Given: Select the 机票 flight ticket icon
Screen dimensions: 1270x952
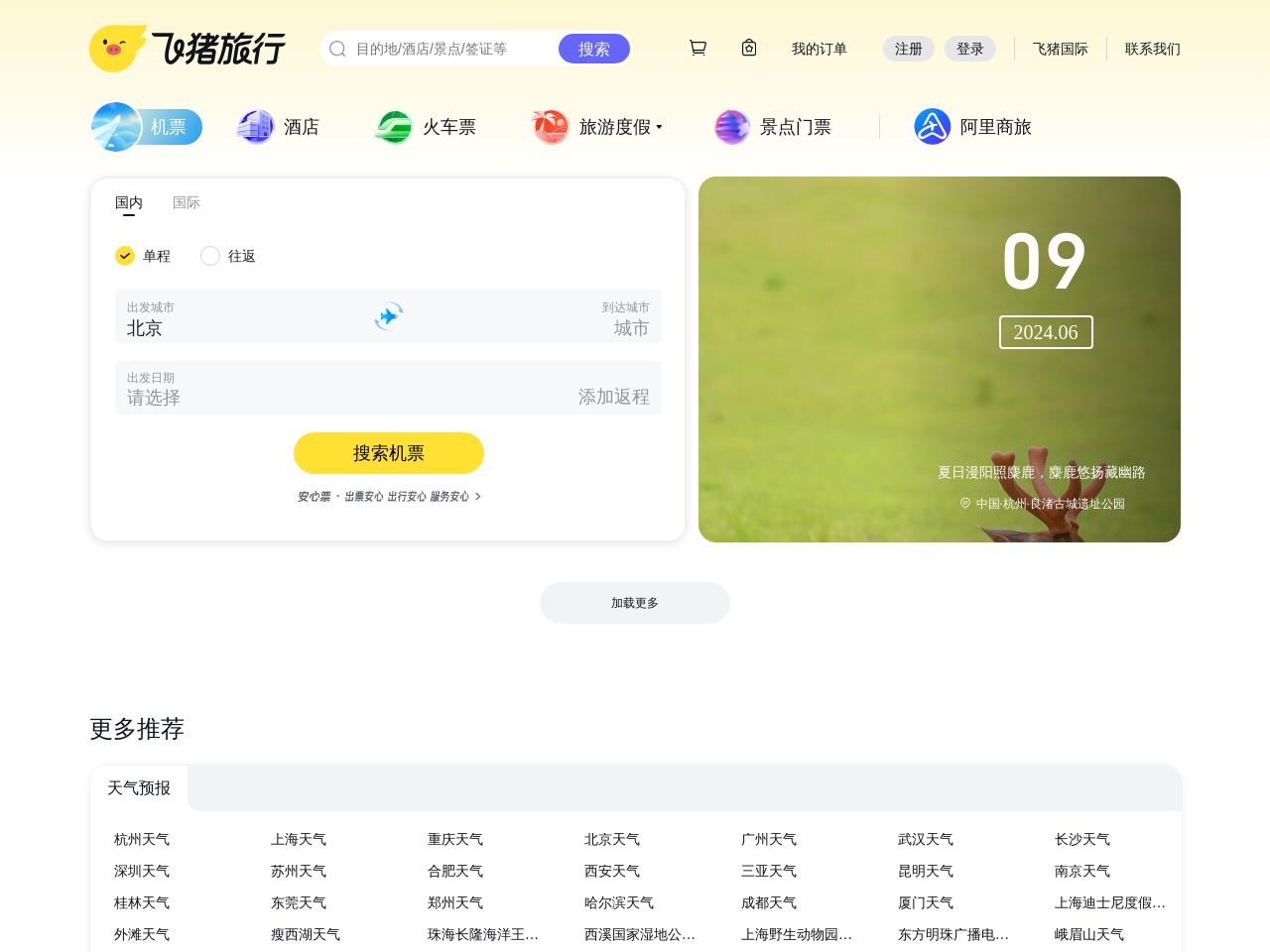Looking at the screenshot, I should coord(116,126).
